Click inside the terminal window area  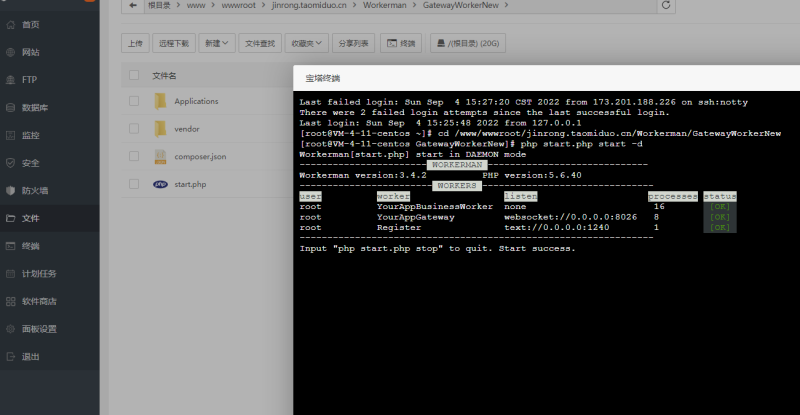click(546, 253)
